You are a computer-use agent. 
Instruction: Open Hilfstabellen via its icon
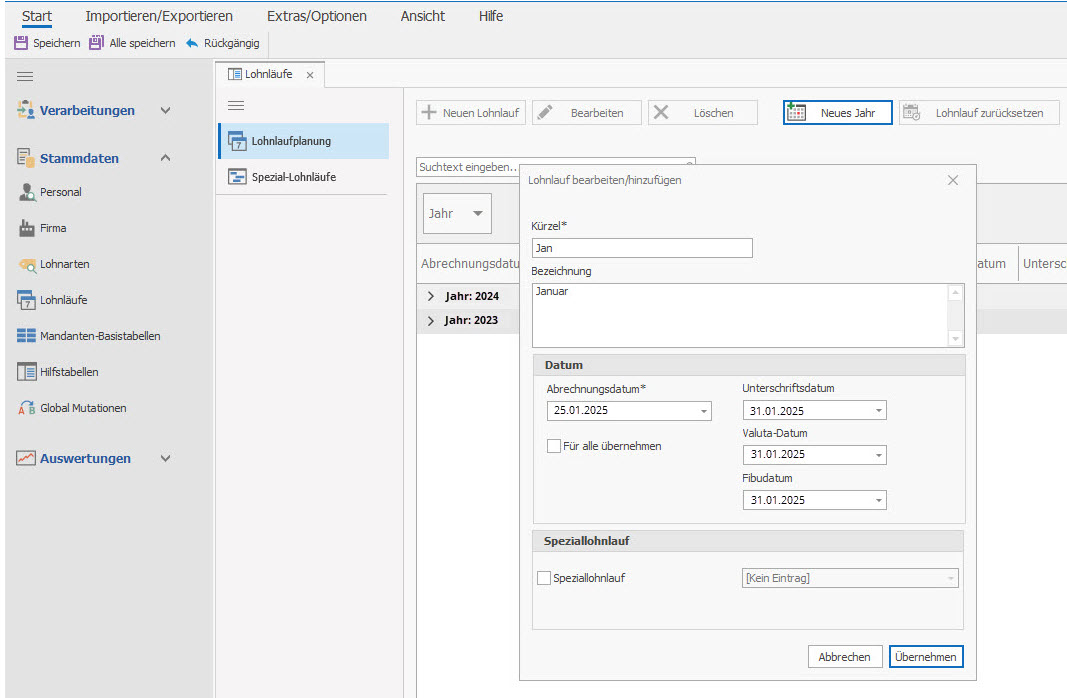(x=27, y=372)
